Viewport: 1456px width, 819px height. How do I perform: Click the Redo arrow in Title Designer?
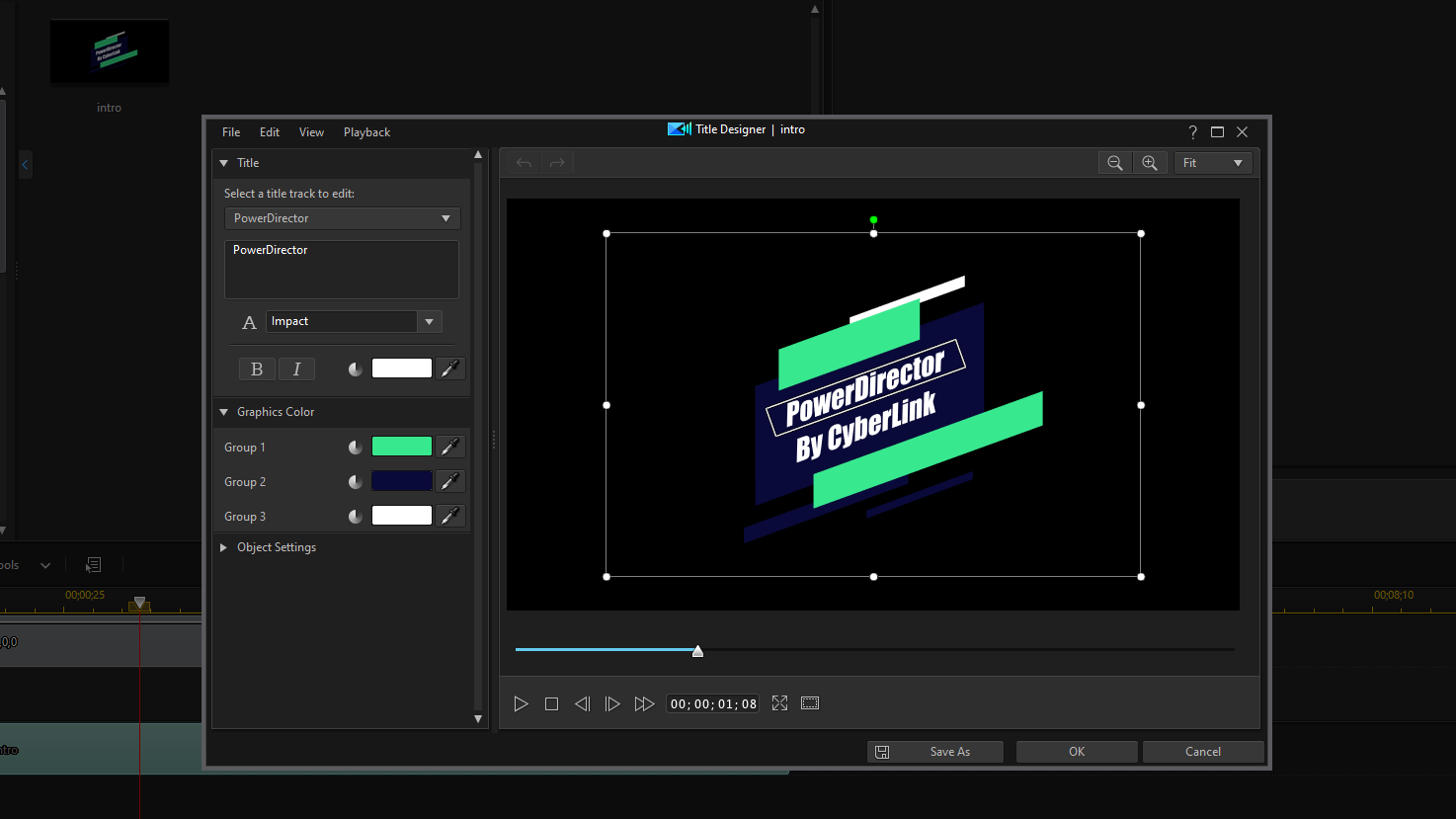557,163
